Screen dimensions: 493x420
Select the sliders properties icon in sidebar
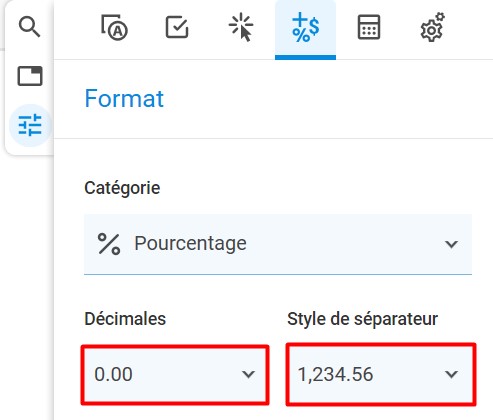click(30, 125)
